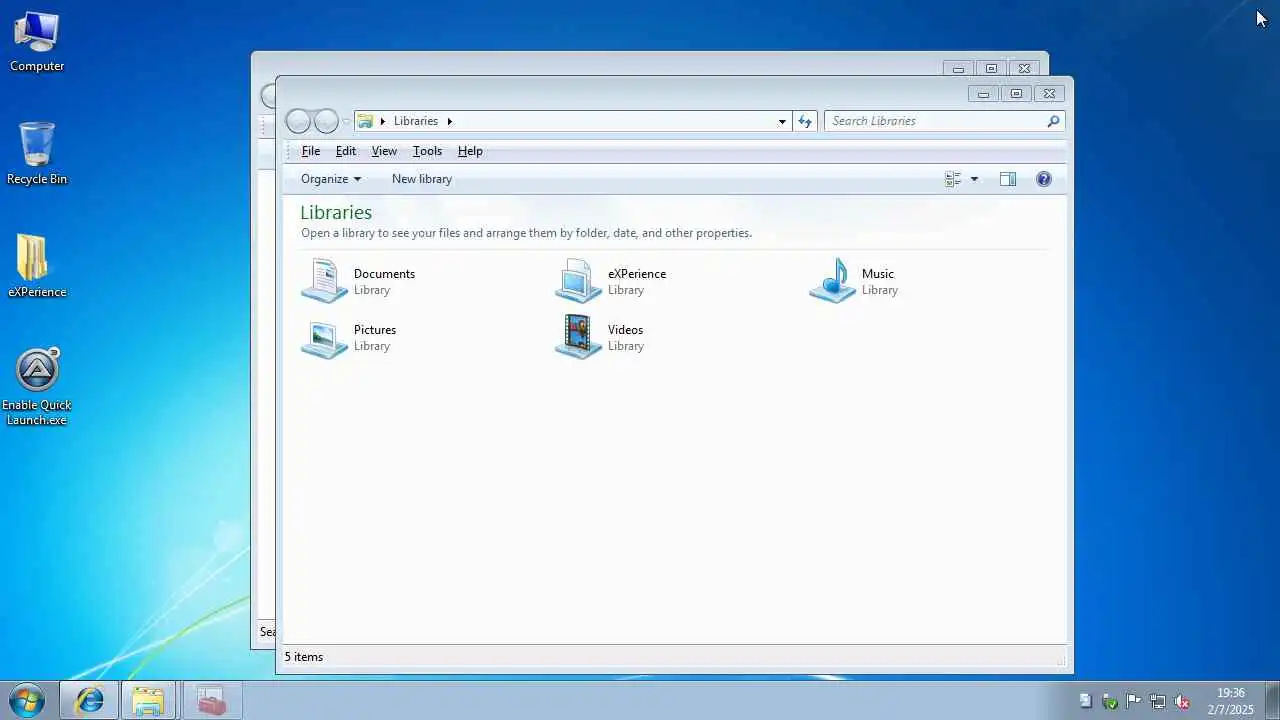Click Safely Remove Hardware tray icon
This screenshot has width=1280, height=720.
tap(1110, 701)
